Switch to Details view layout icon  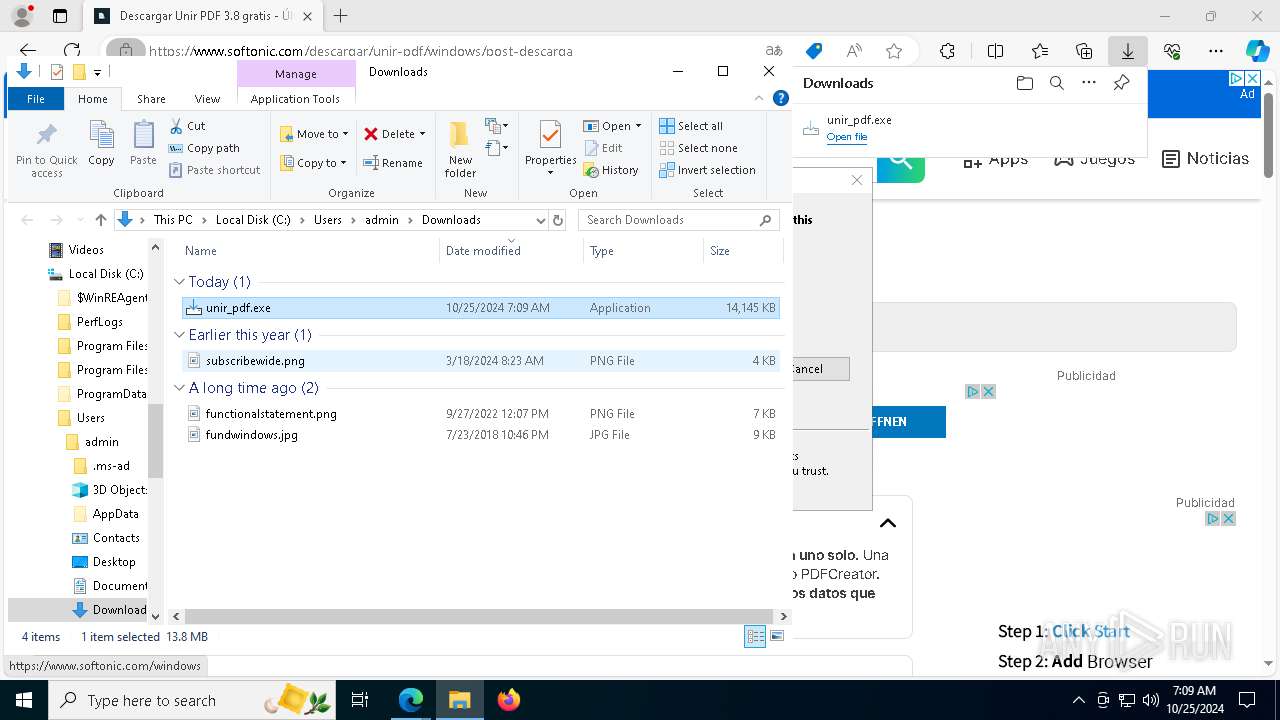click(755, 636)
